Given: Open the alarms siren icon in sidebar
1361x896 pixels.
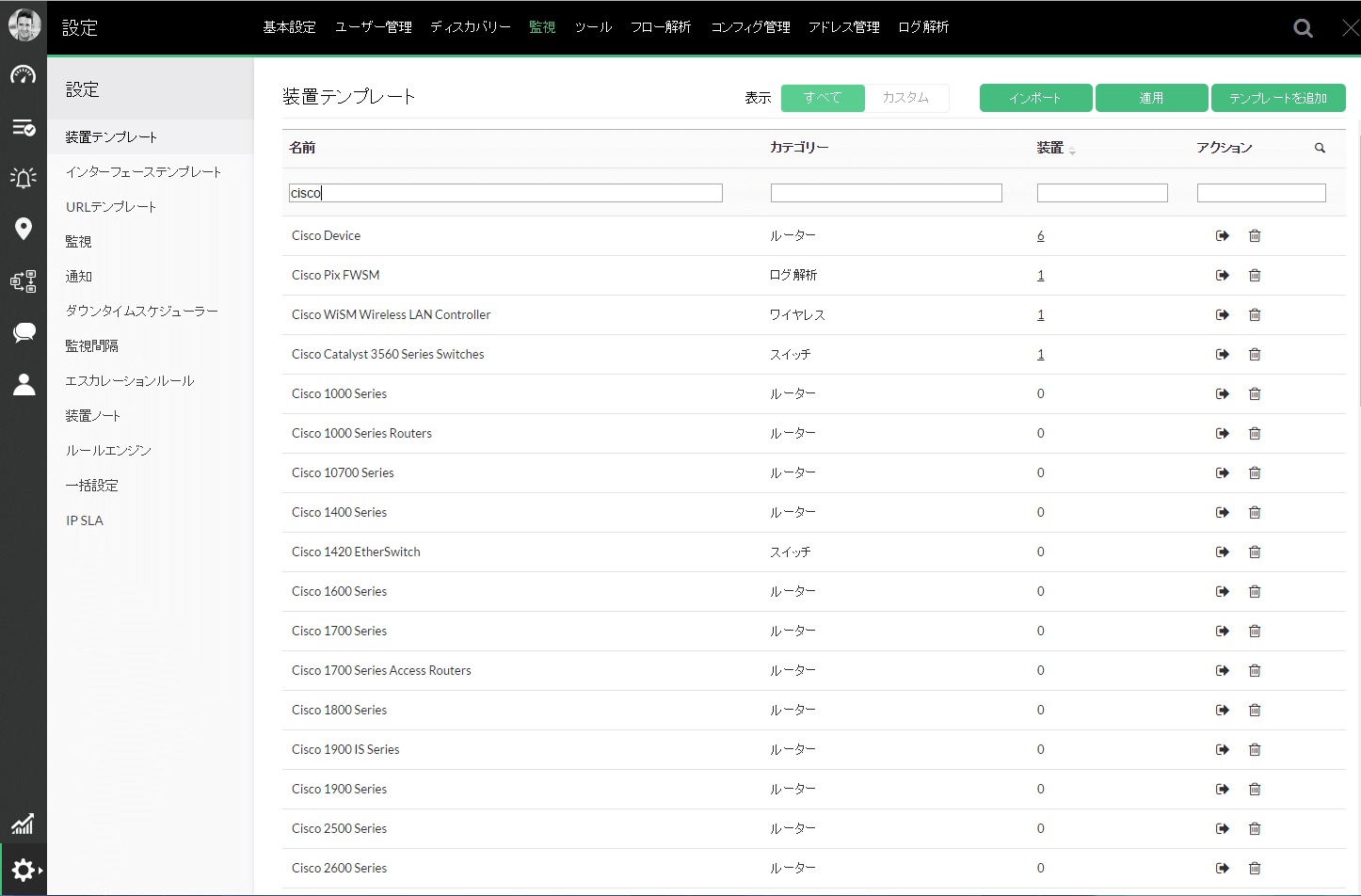Looking at the screenshot, I should [x=24, y=177].
